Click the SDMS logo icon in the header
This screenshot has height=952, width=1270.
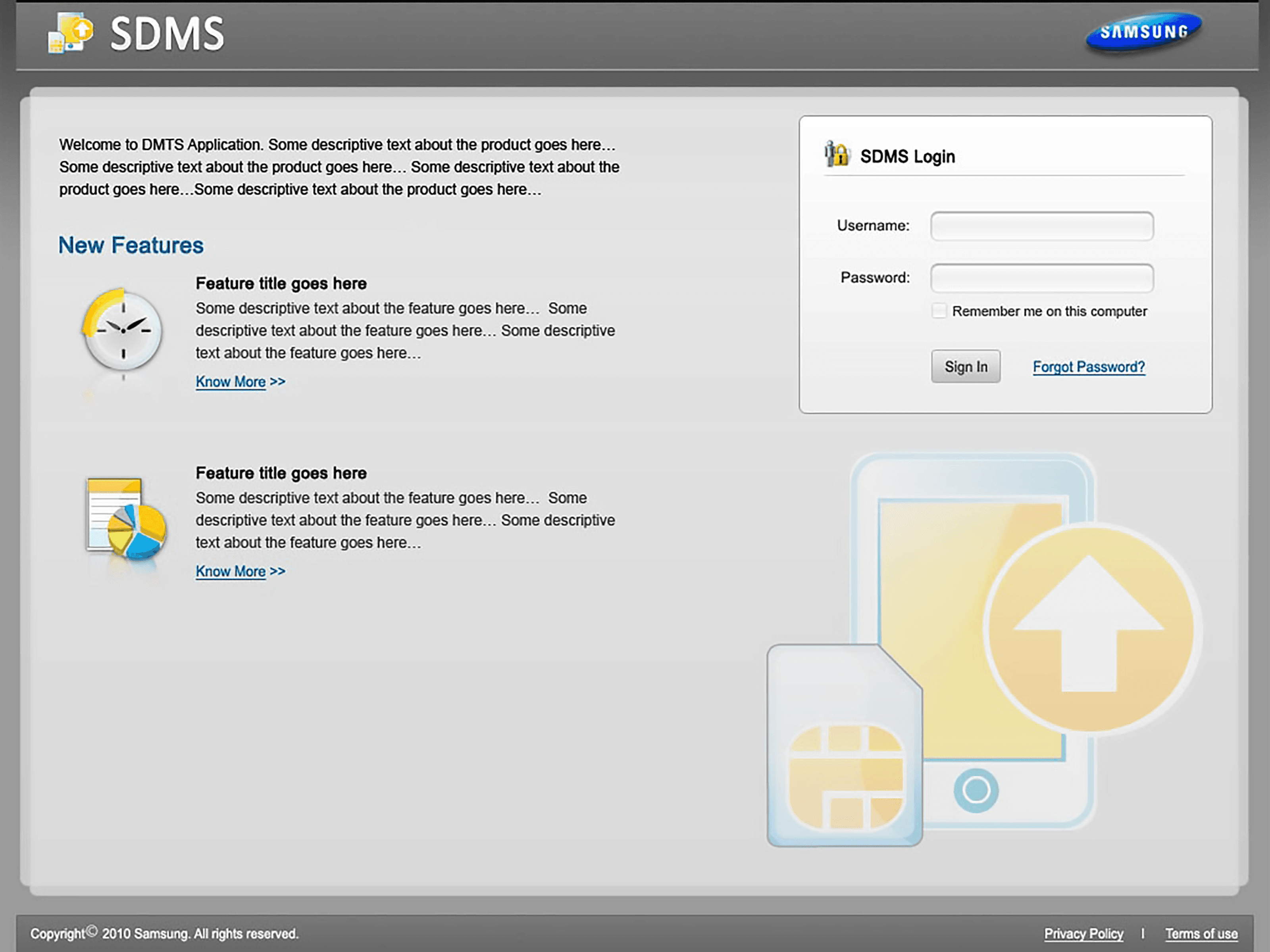70,33
